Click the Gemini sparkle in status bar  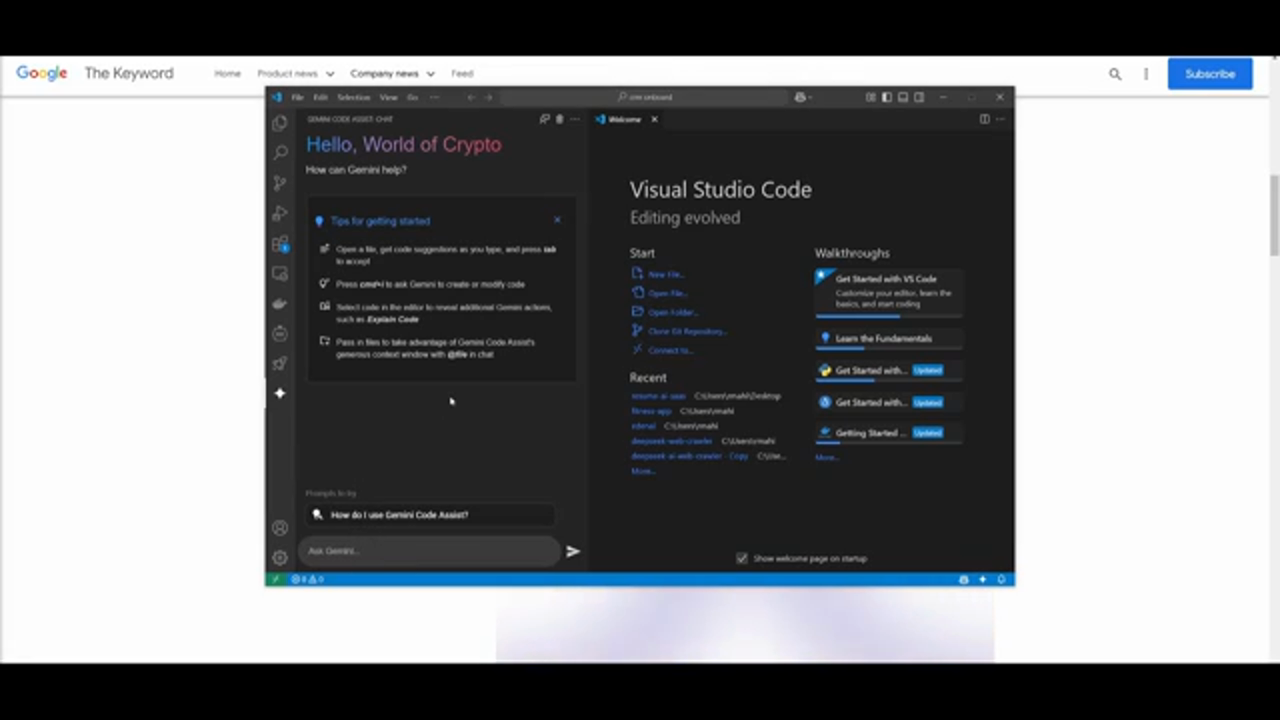pos(982,579)
